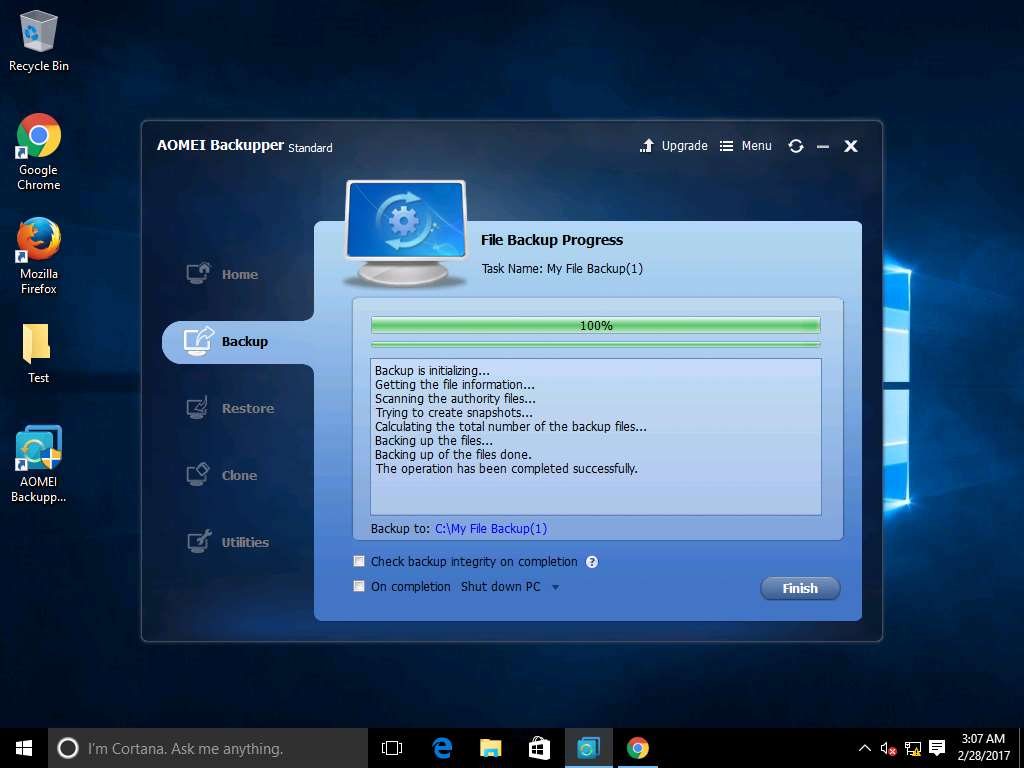Image resolution: width=1024 pixels, height=768 pixels.
Task: Expand the Shut down PC dropdown
Action: (555, 587)
